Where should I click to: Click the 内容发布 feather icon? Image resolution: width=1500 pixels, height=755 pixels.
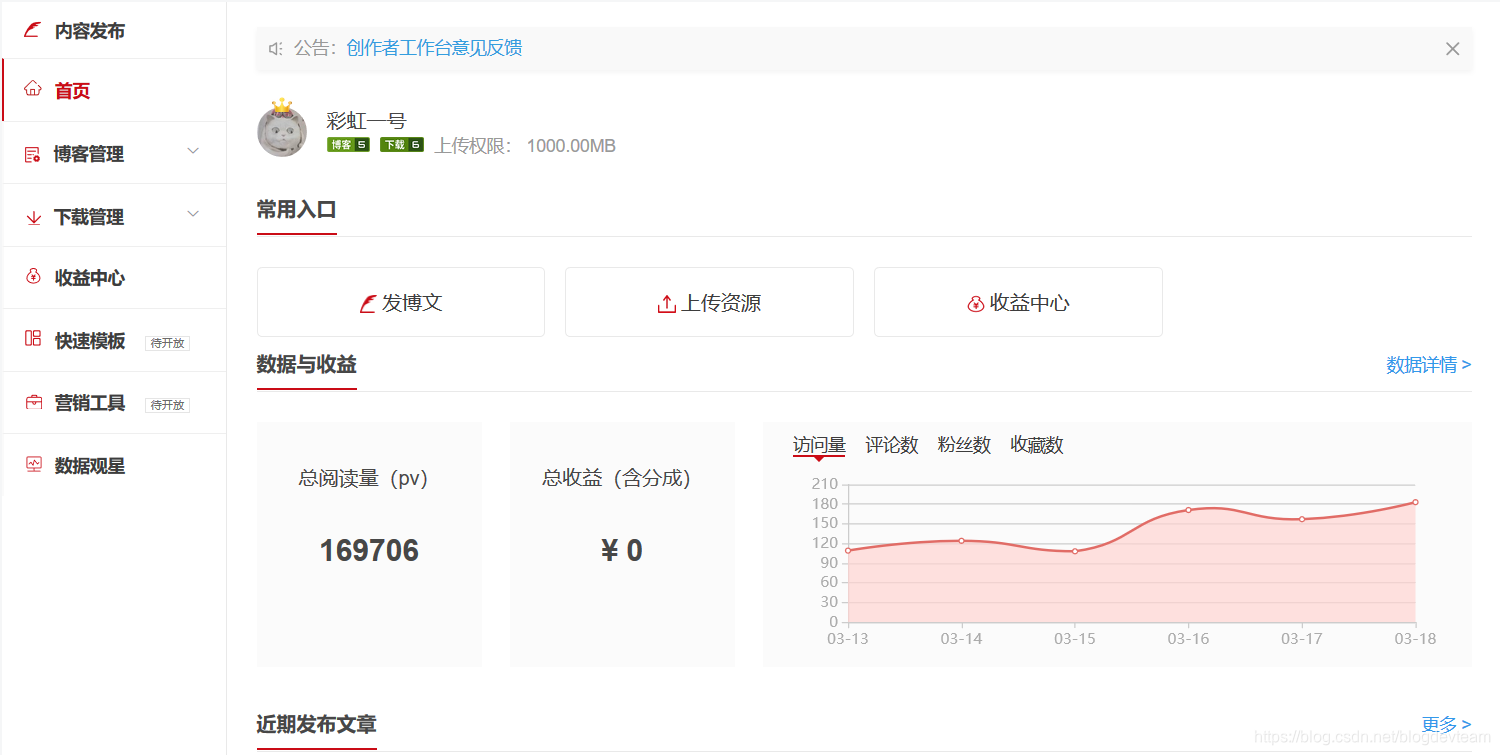point(33,30)
